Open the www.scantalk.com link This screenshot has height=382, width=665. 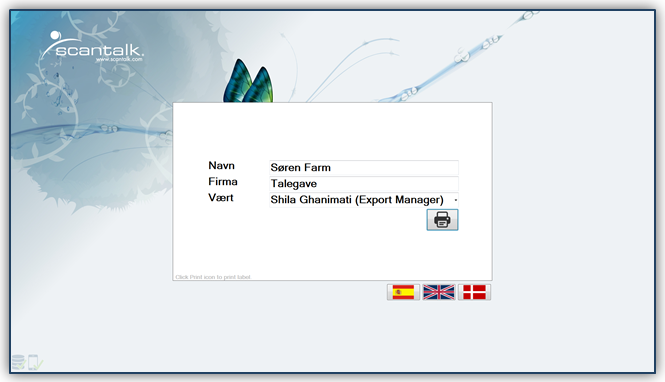pos(119,59)
